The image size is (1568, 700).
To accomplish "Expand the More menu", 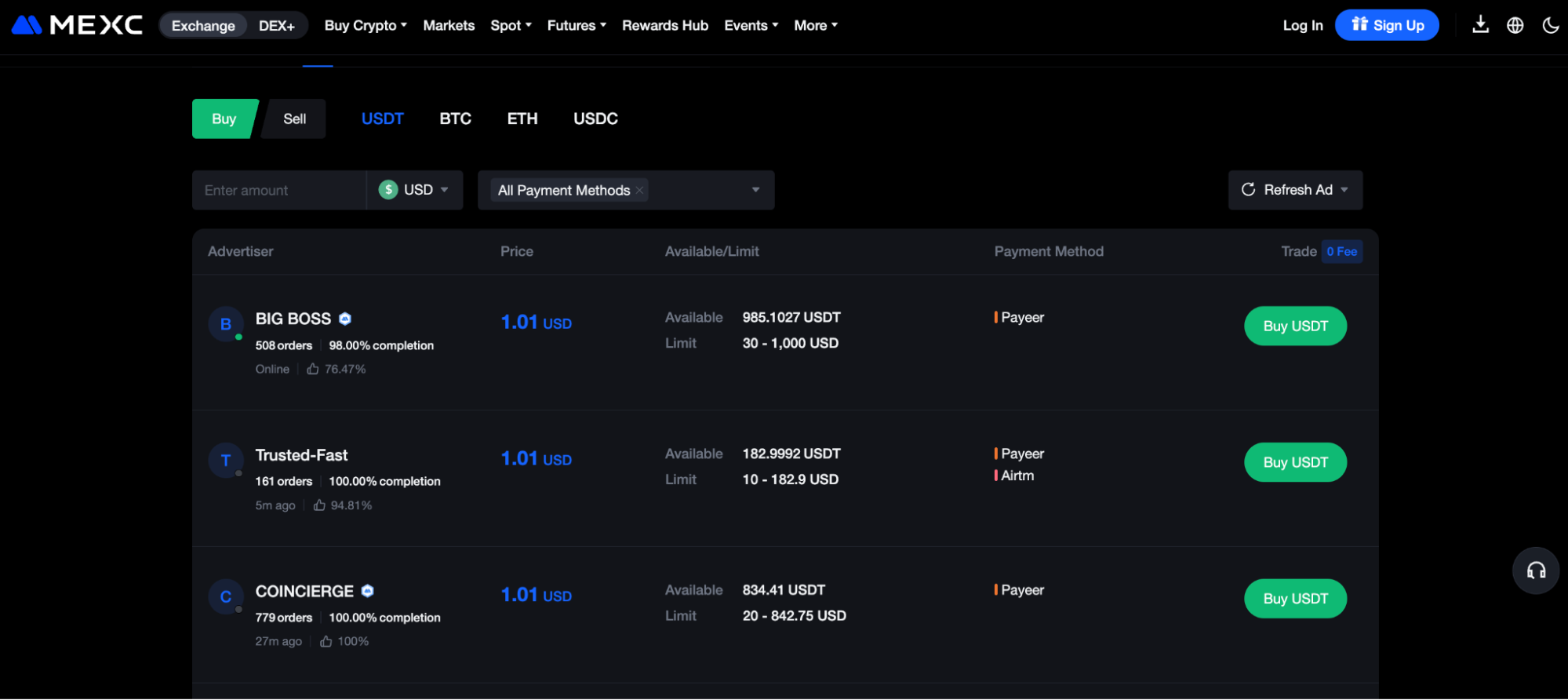I will 816,25.
